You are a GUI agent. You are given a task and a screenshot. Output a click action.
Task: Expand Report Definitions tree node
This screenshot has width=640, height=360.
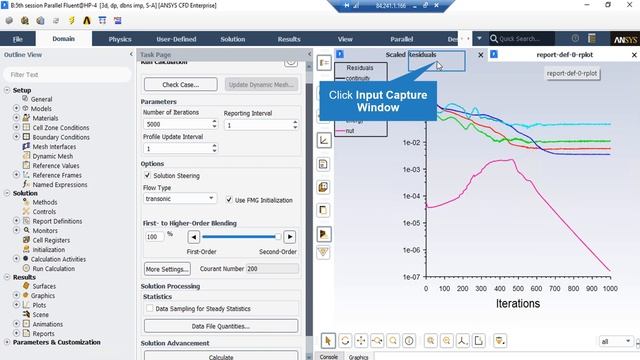[16, 221]
